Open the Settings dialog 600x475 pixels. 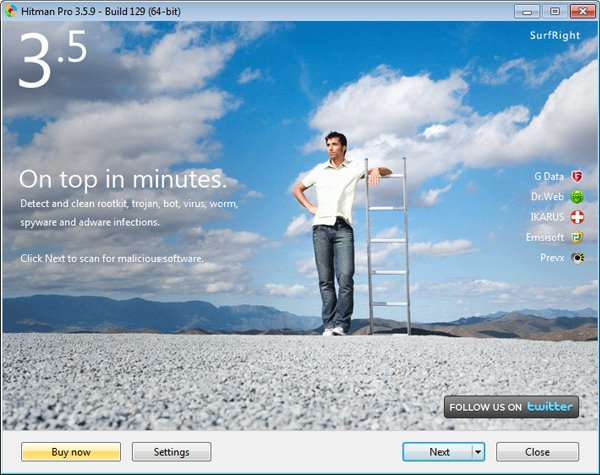pos(171,452)
